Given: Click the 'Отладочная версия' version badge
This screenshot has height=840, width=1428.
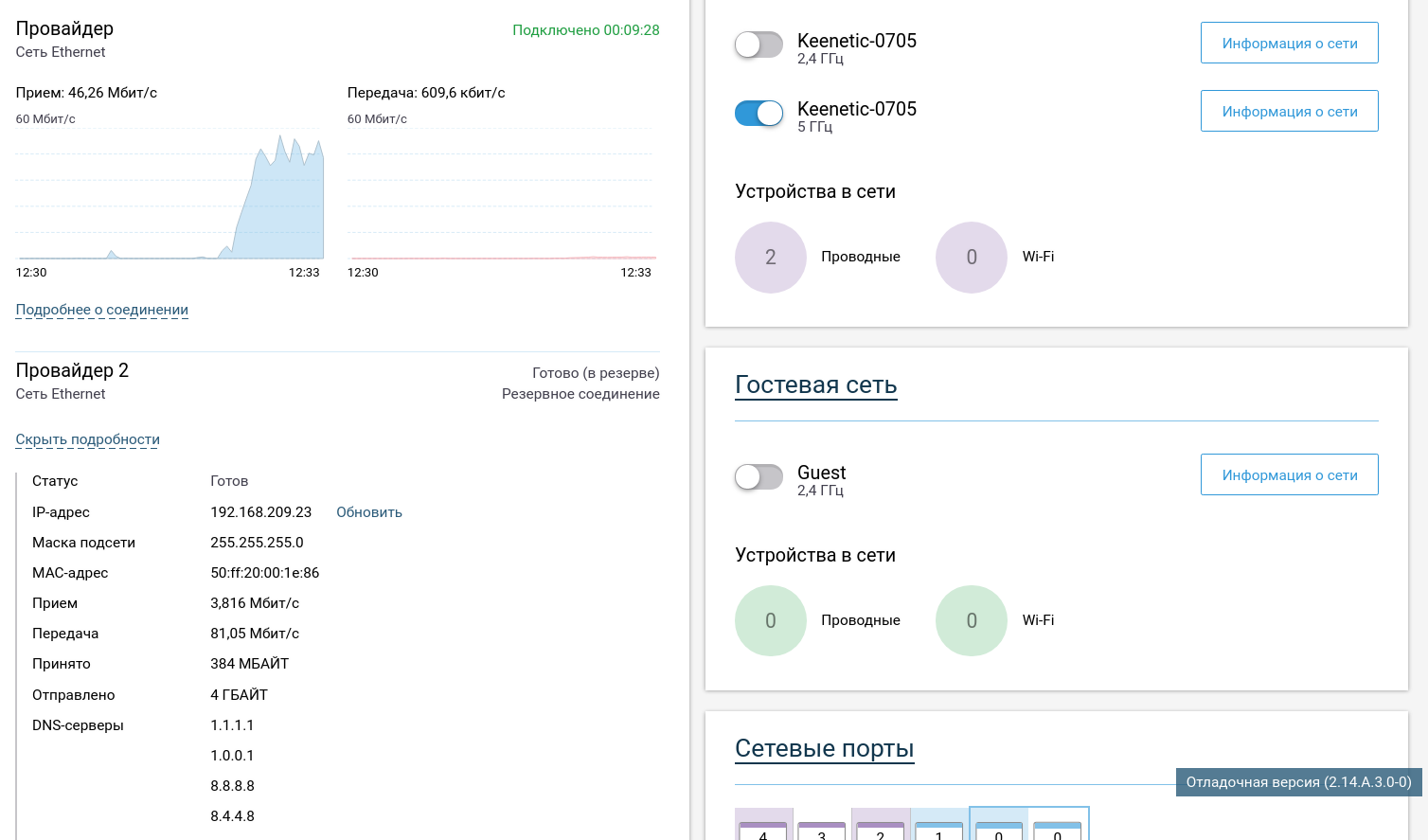Looking at the screenshot, I should (1299, 782).
